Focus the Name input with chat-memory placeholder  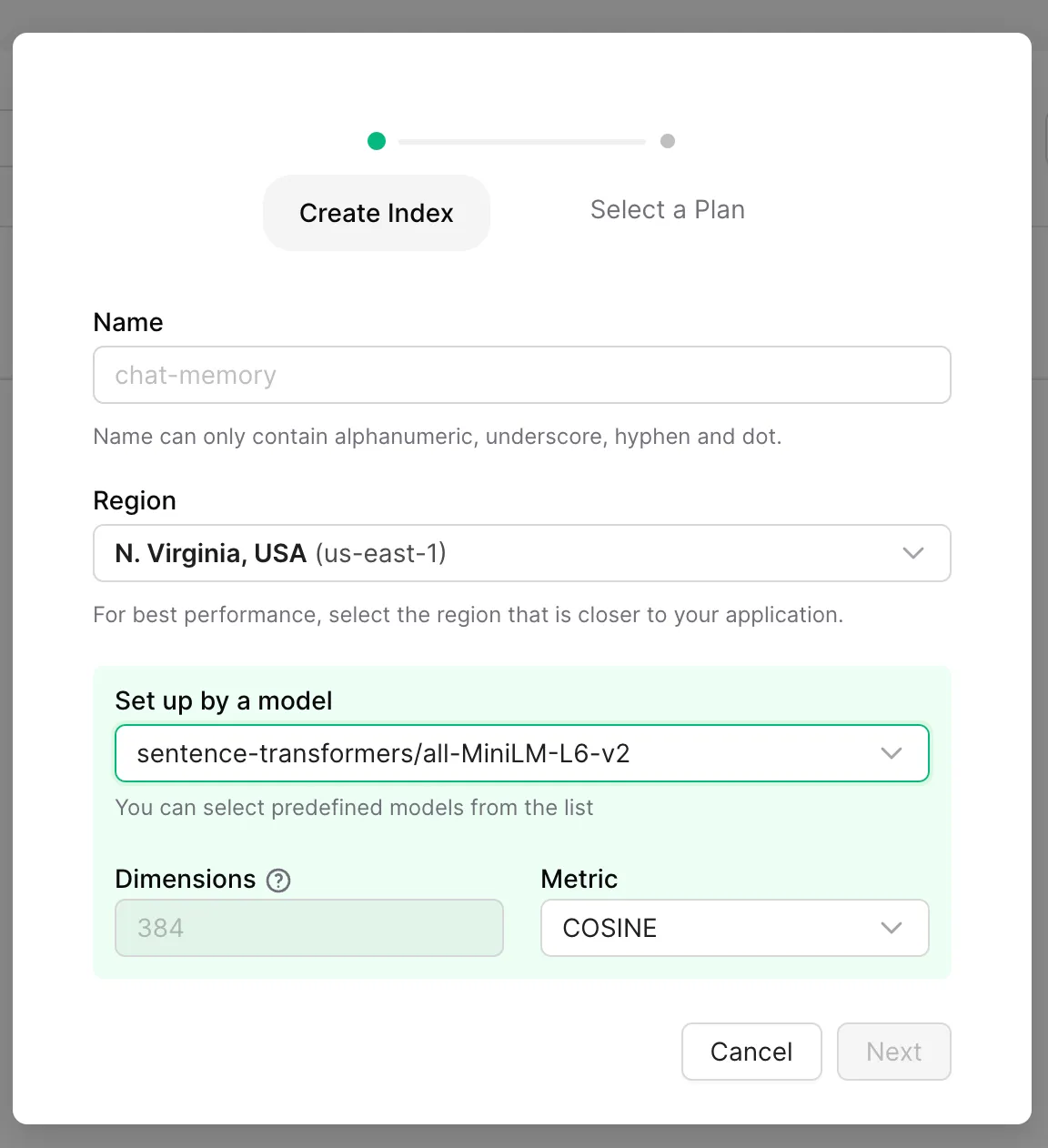pyautogui.click(x=521, y=375)
